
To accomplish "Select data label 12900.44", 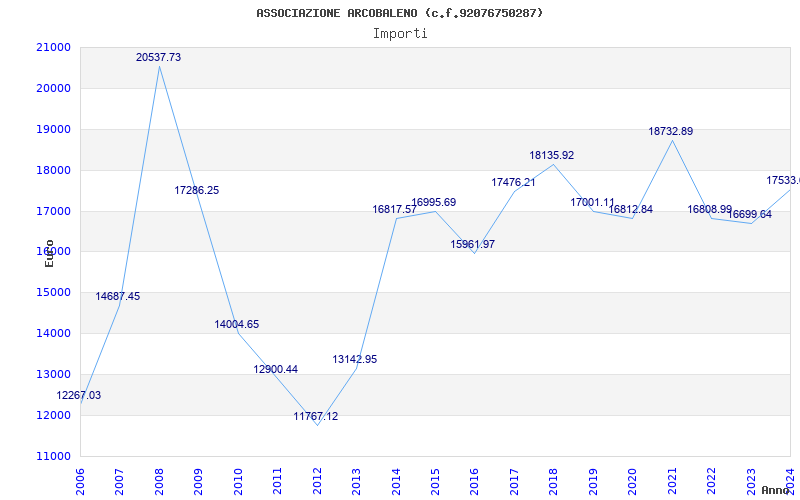I will point(276,369).
